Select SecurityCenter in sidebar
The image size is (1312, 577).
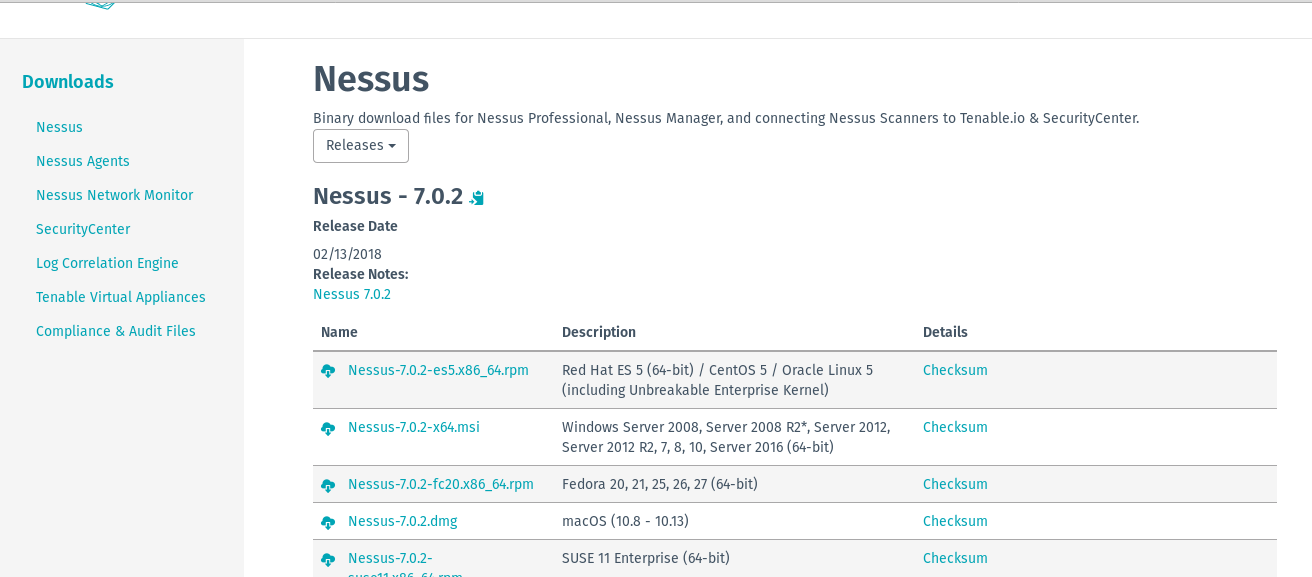pos(83,229)
